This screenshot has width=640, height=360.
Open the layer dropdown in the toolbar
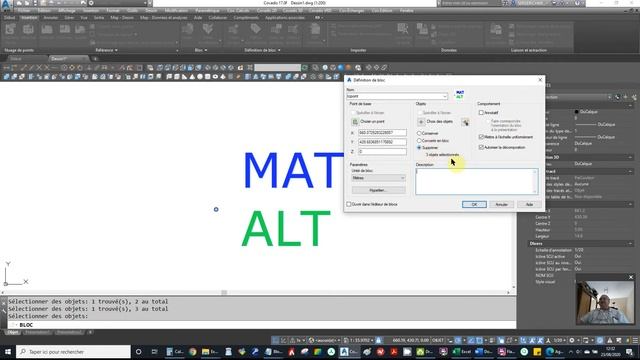coord(278,67)
